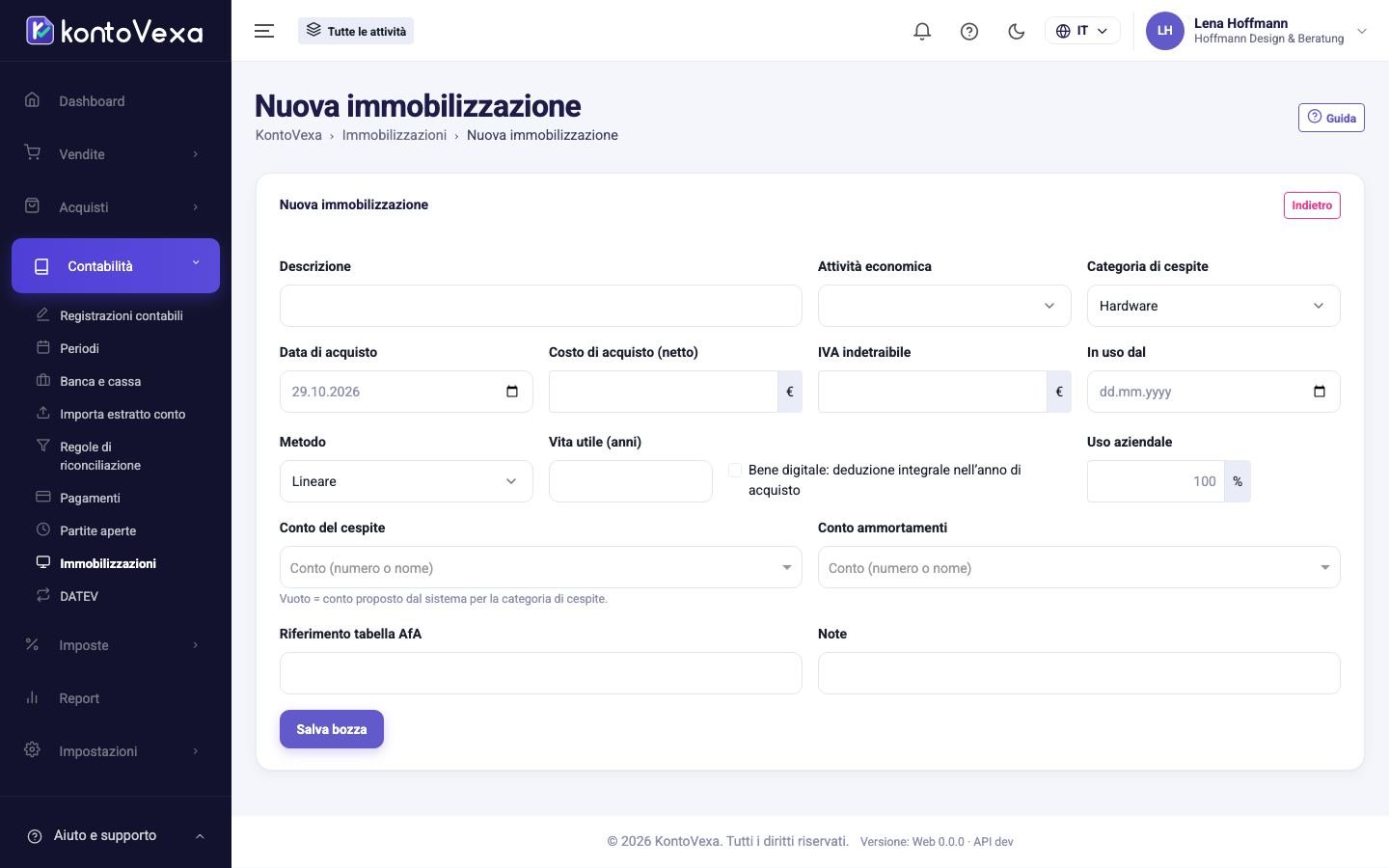Expand the Impostazioni menu
This screenshot has height=868, width=1389.
coord(116,751)
